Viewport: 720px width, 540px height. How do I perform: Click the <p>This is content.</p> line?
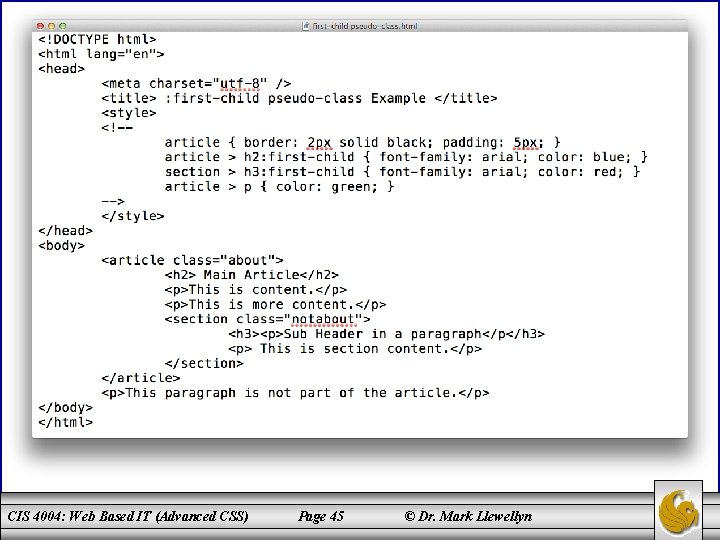256,289
